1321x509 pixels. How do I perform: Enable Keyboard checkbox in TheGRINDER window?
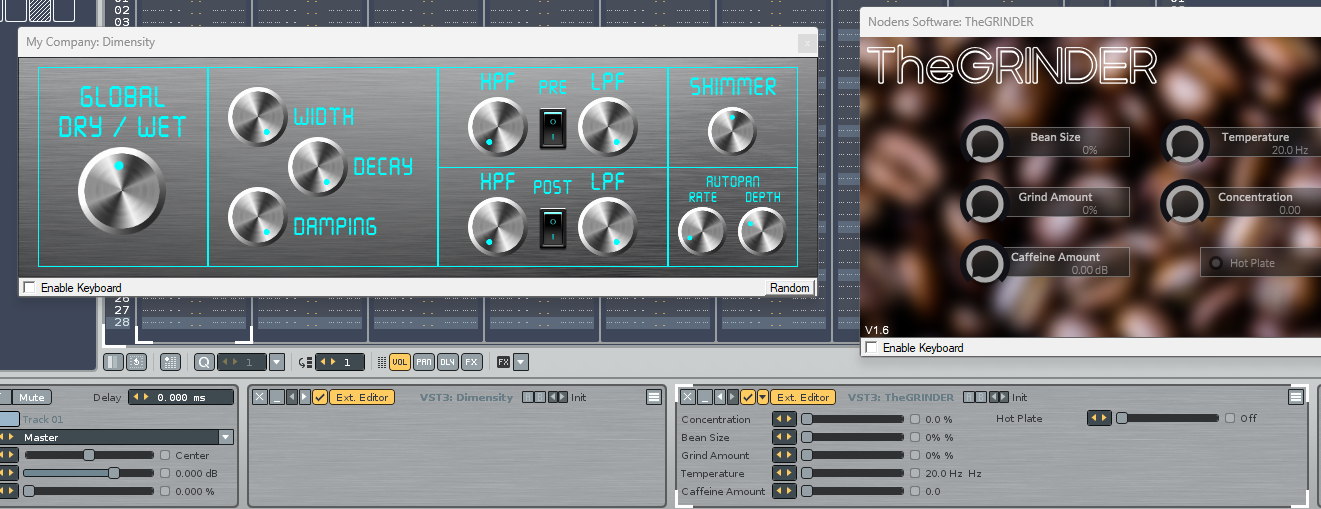pyautogui.click(x=871, y=348)
